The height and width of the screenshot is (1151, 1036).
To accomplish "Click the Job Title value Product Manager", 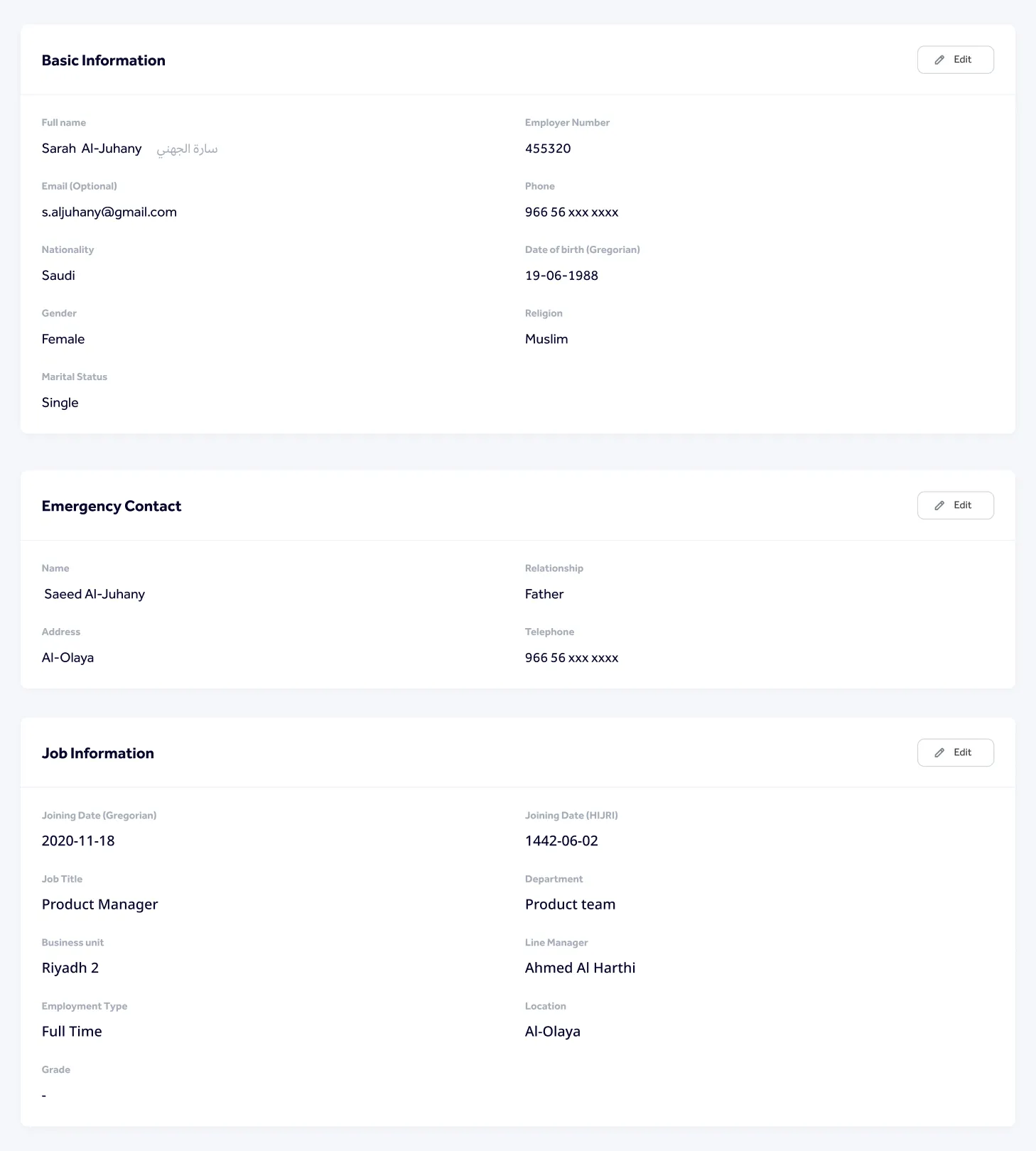I will coord(99,904).
